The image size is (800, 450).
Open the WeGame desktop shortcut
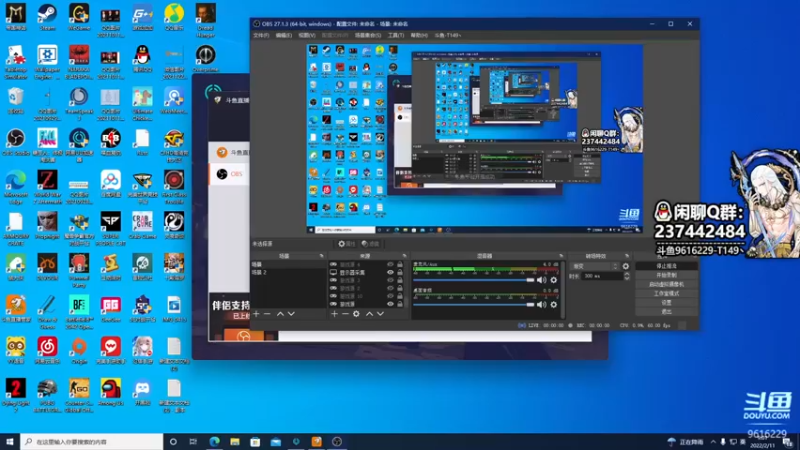pyautogui.click(x=79, y=17)
